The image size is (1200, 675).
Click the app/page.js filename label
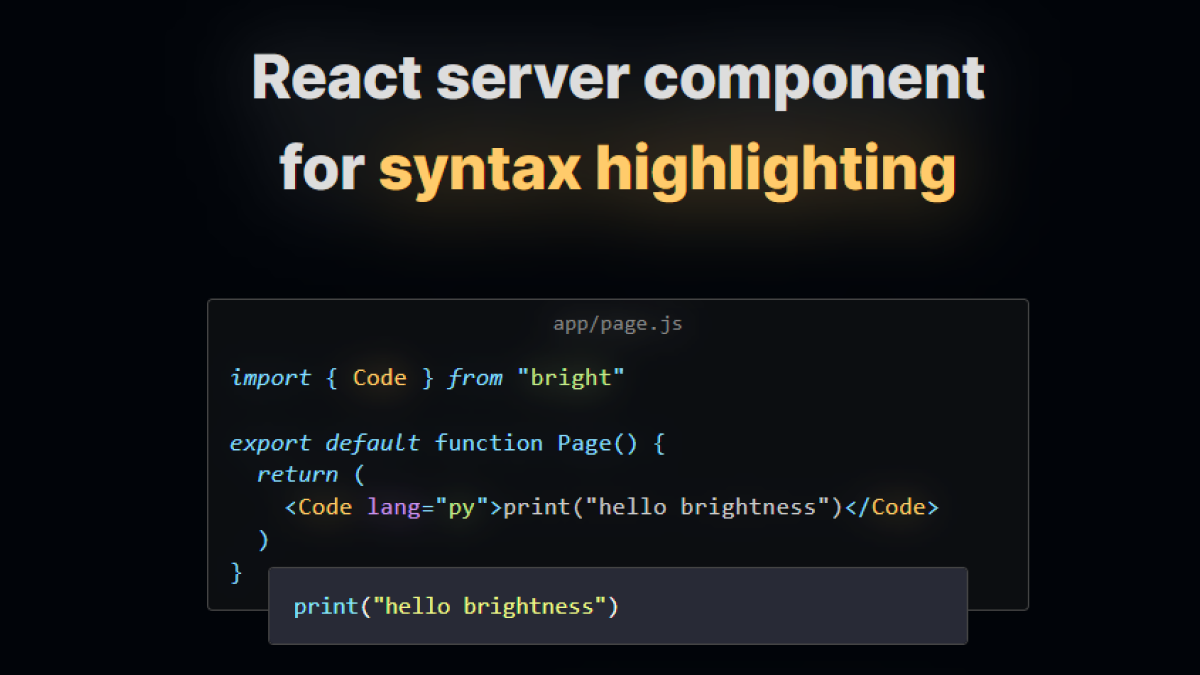(616, 323)
